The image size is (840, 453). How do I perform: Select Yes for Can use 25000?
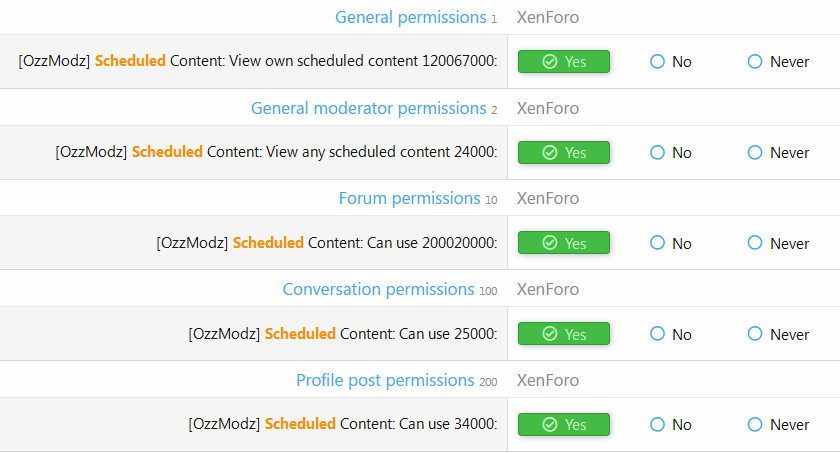[x=563, y=334]
